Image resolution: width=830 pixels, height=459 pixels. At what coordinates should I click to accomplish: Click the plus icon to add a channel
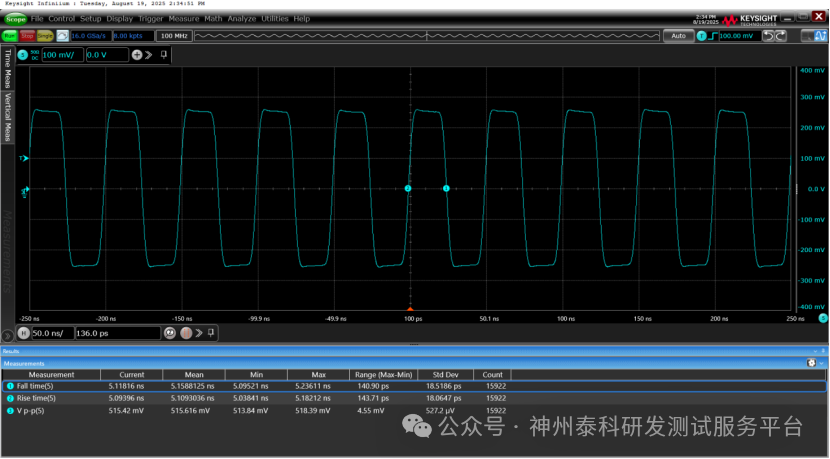tap(137, 55)
